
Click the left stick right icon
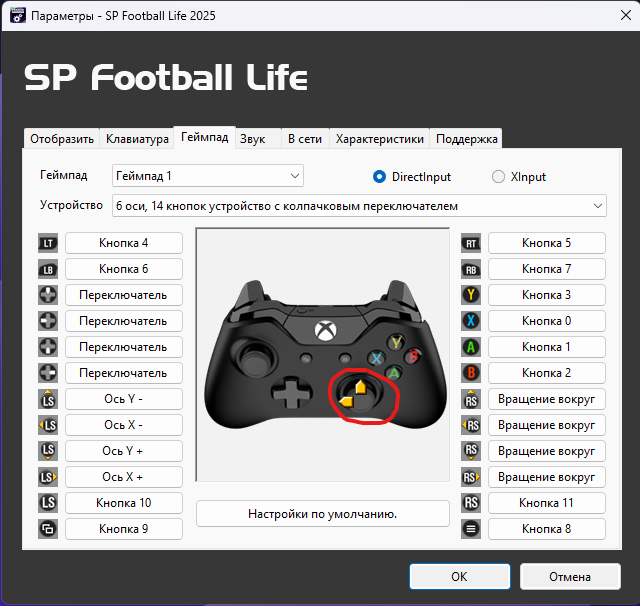48,477
